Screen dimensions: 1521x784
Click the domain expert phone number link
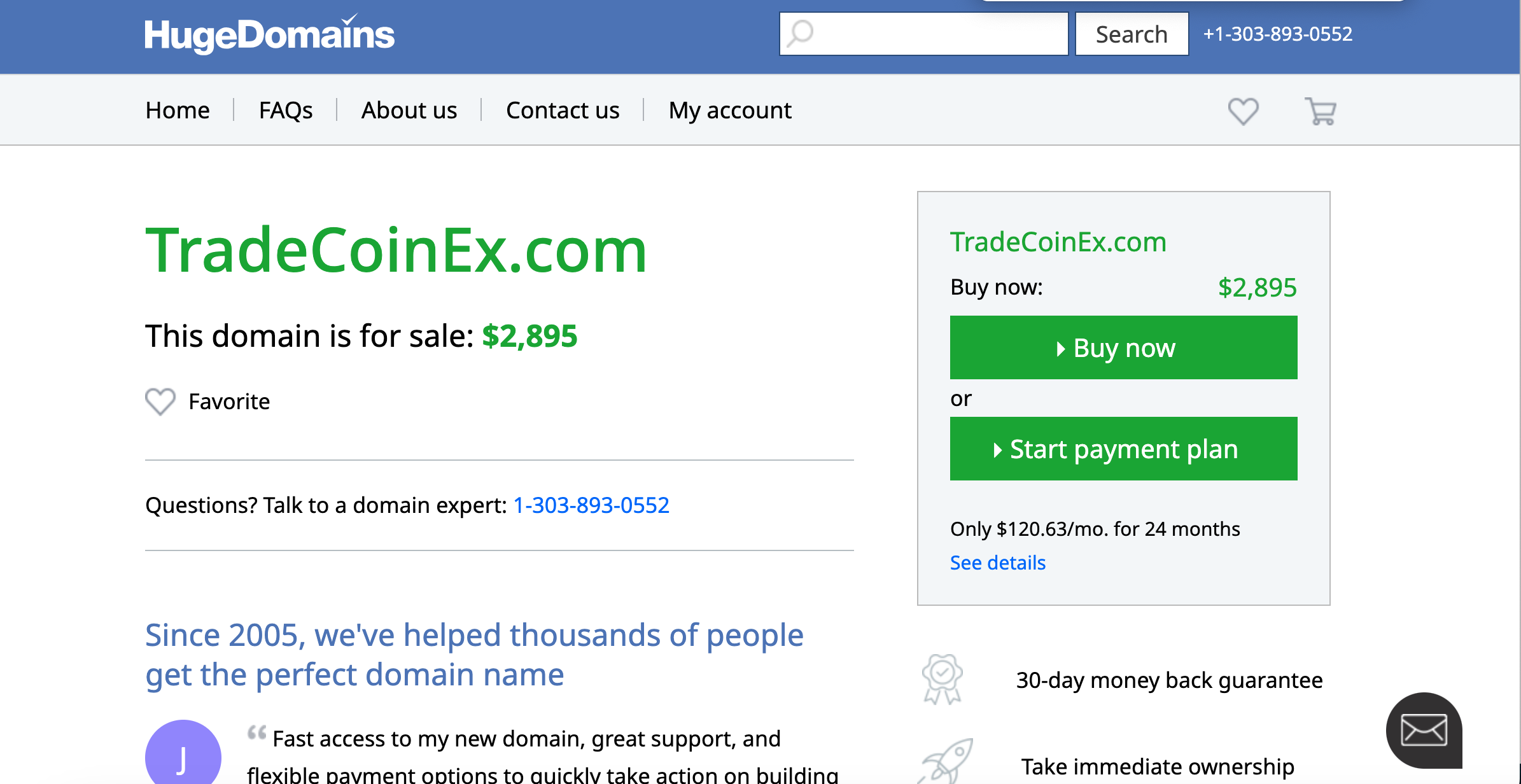pyautogui.click(x=591, y=505)
